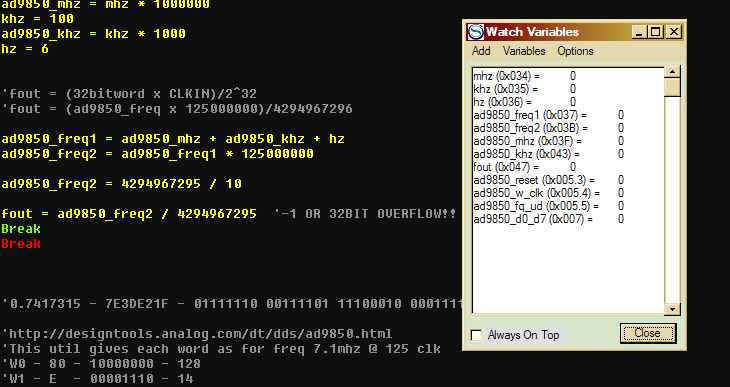Image resolution: width=730 pixels, height=387 pixels.
Task: Click the 'fout = (32bitword x CLKIN)/2^32' comment
Action: (129, 94)
